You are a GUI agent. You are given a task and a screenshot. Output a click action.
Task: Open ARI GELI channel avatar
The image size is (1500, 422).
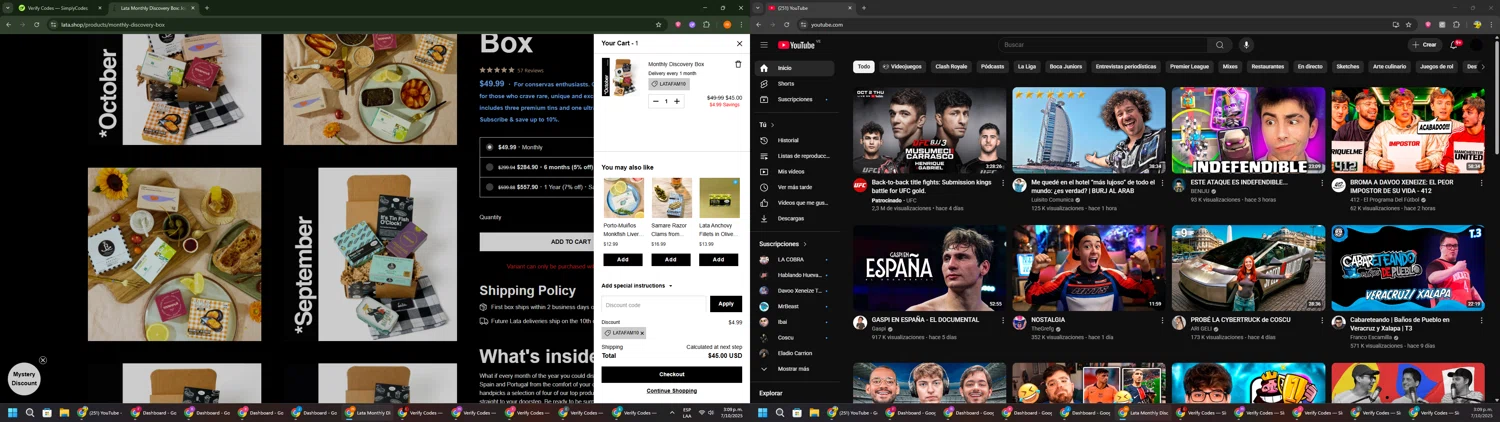[1179, 323]
